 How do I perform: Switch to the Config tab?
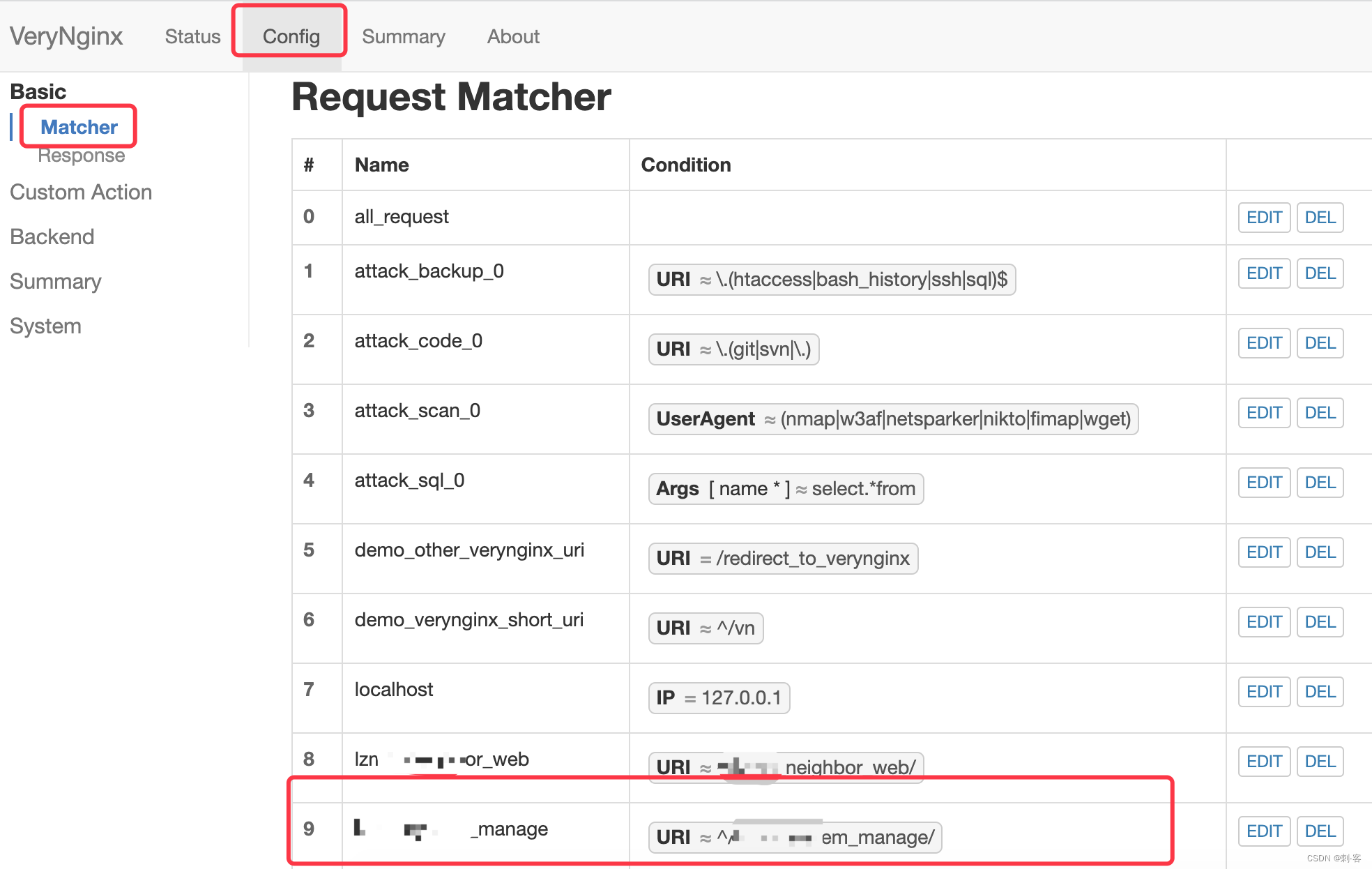291,36
